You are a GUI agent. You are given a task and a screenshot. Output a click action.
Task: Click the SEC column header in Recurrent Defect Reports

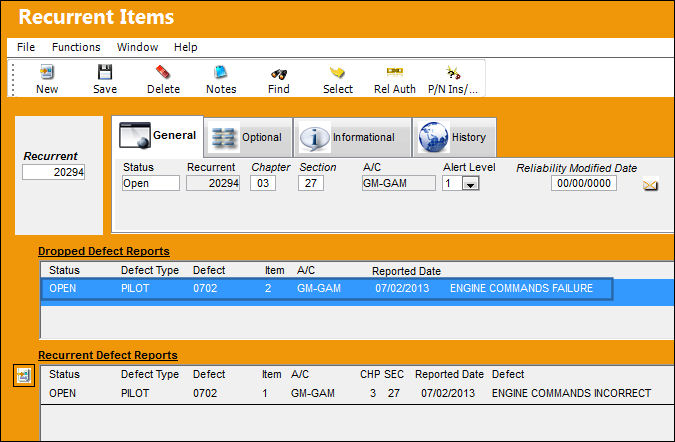click(394, 374)
